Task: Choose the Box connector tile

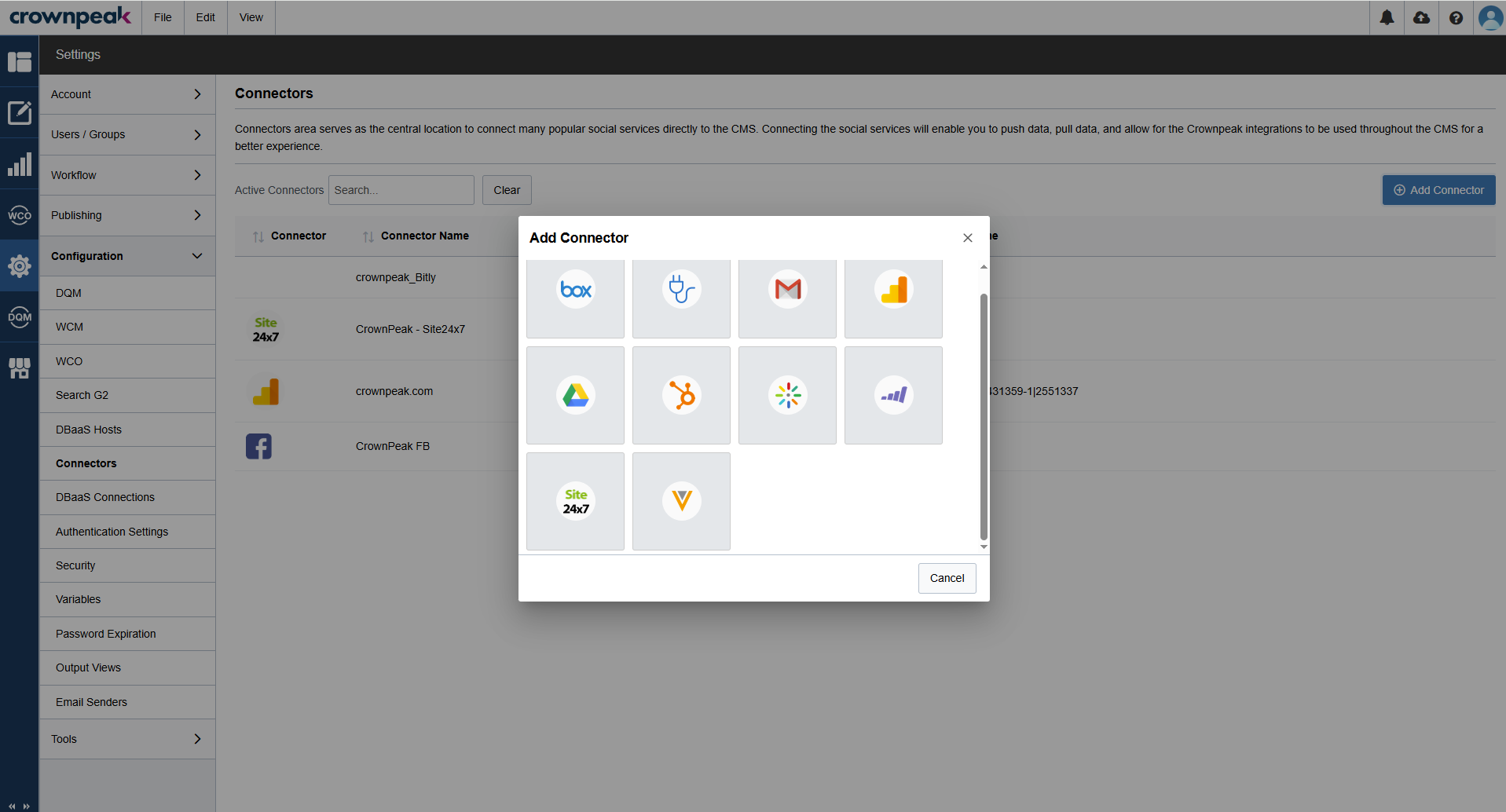Action: coord(575,298)
